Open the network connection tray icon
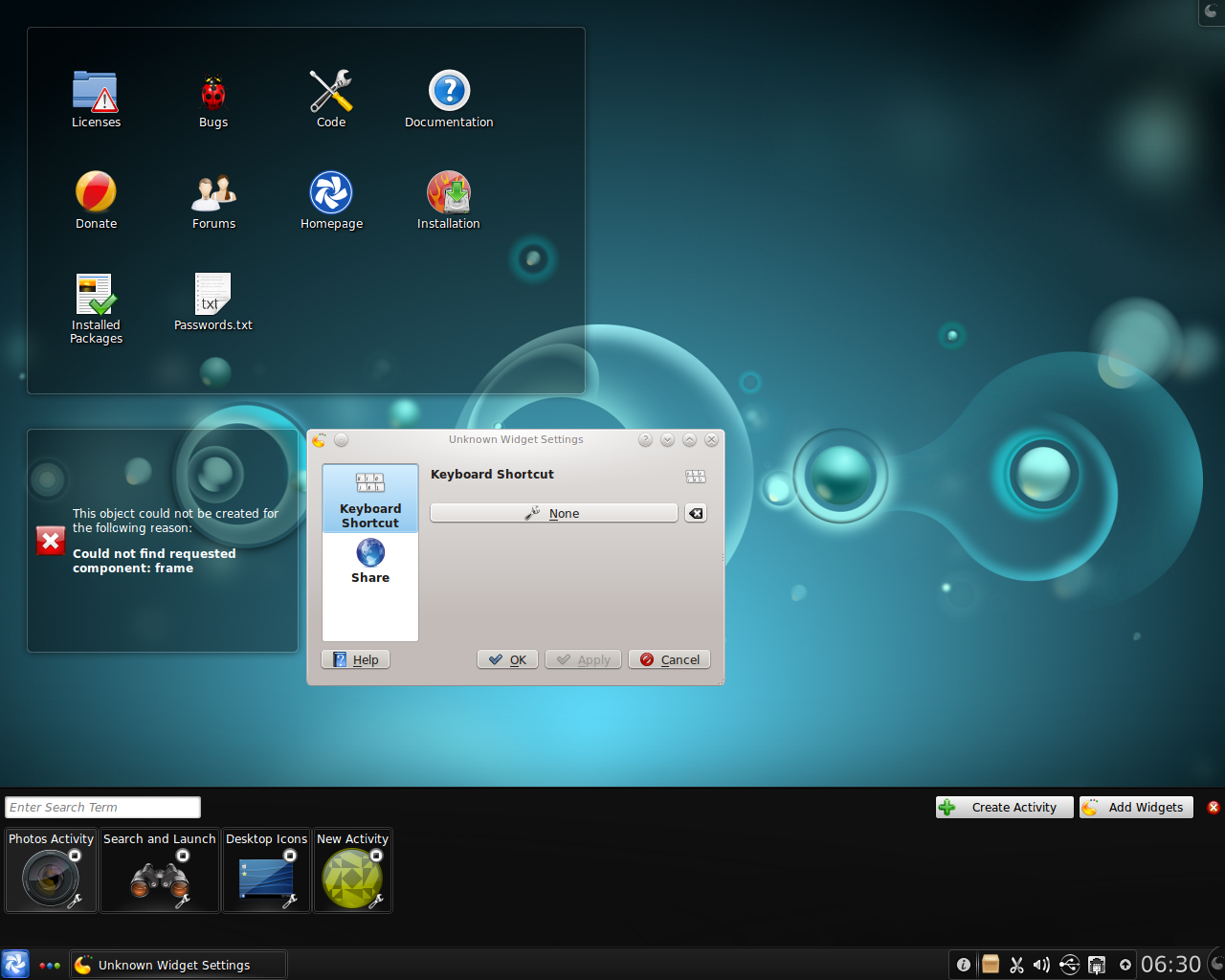The height and width of the screenshot is (980, 1225). 1097,965
